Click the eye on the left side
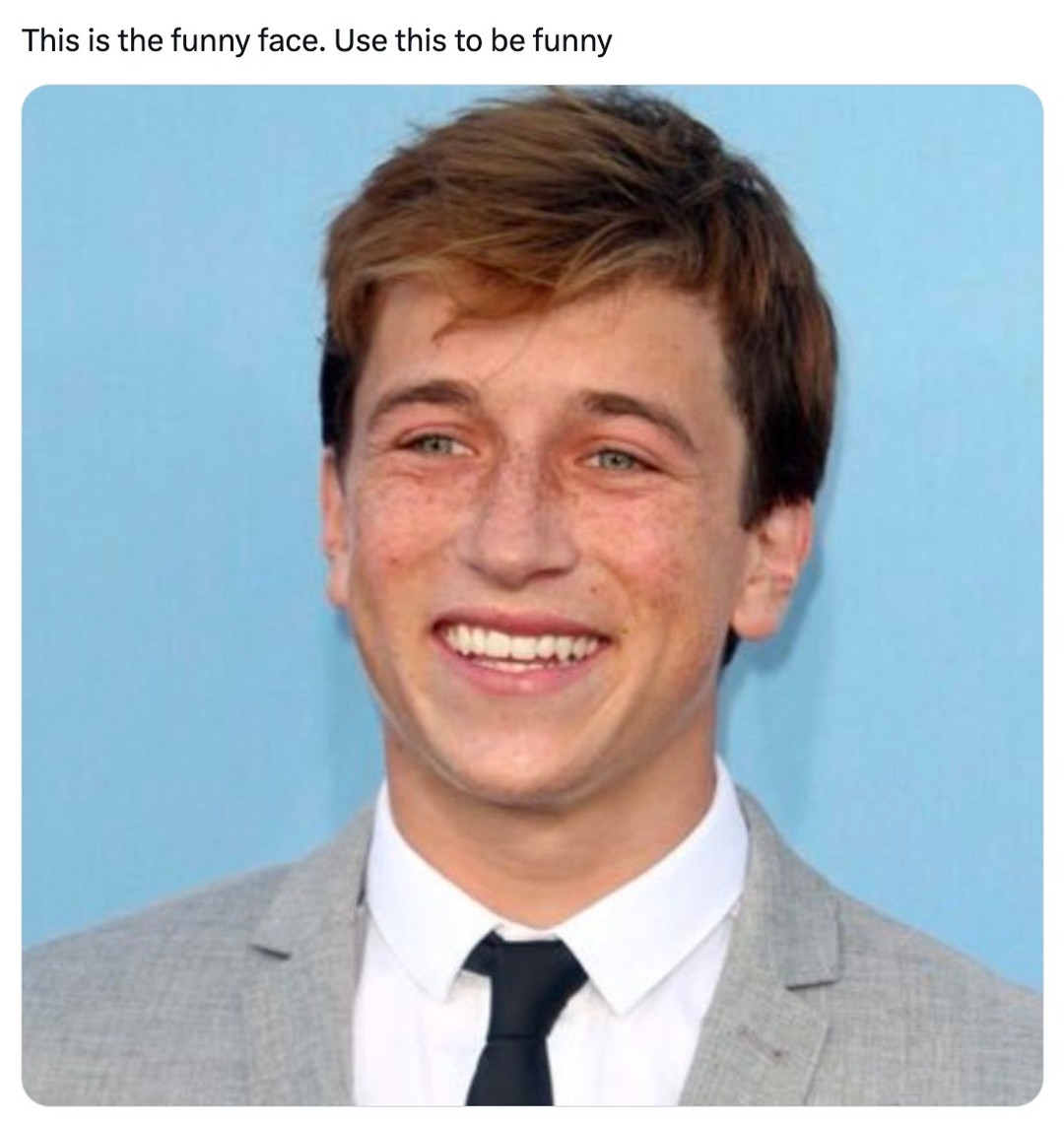This screenshot has width=1064, height=1124. coord(435,445)
